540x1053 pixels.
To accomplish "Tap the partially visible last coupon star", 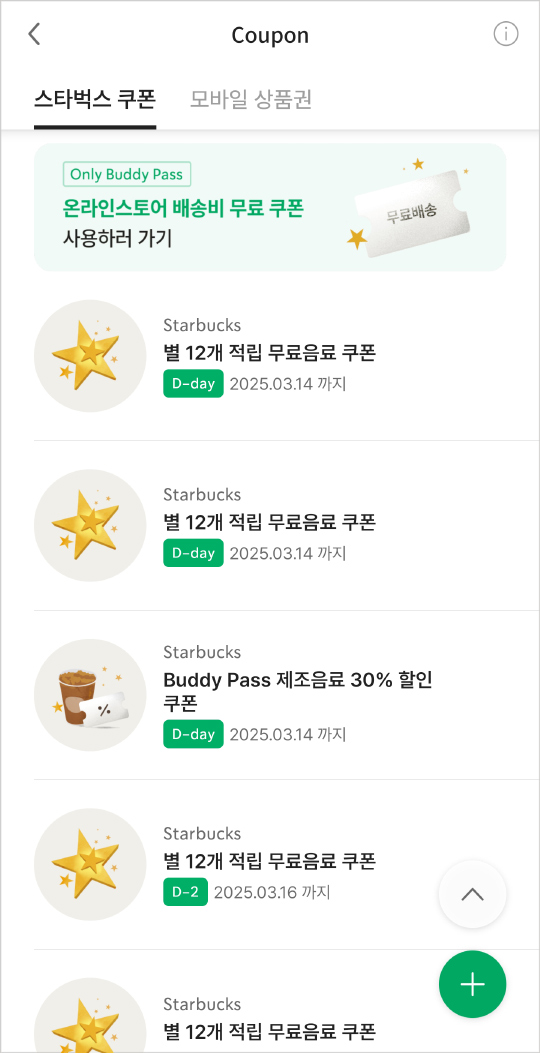I will (90, 1015).
